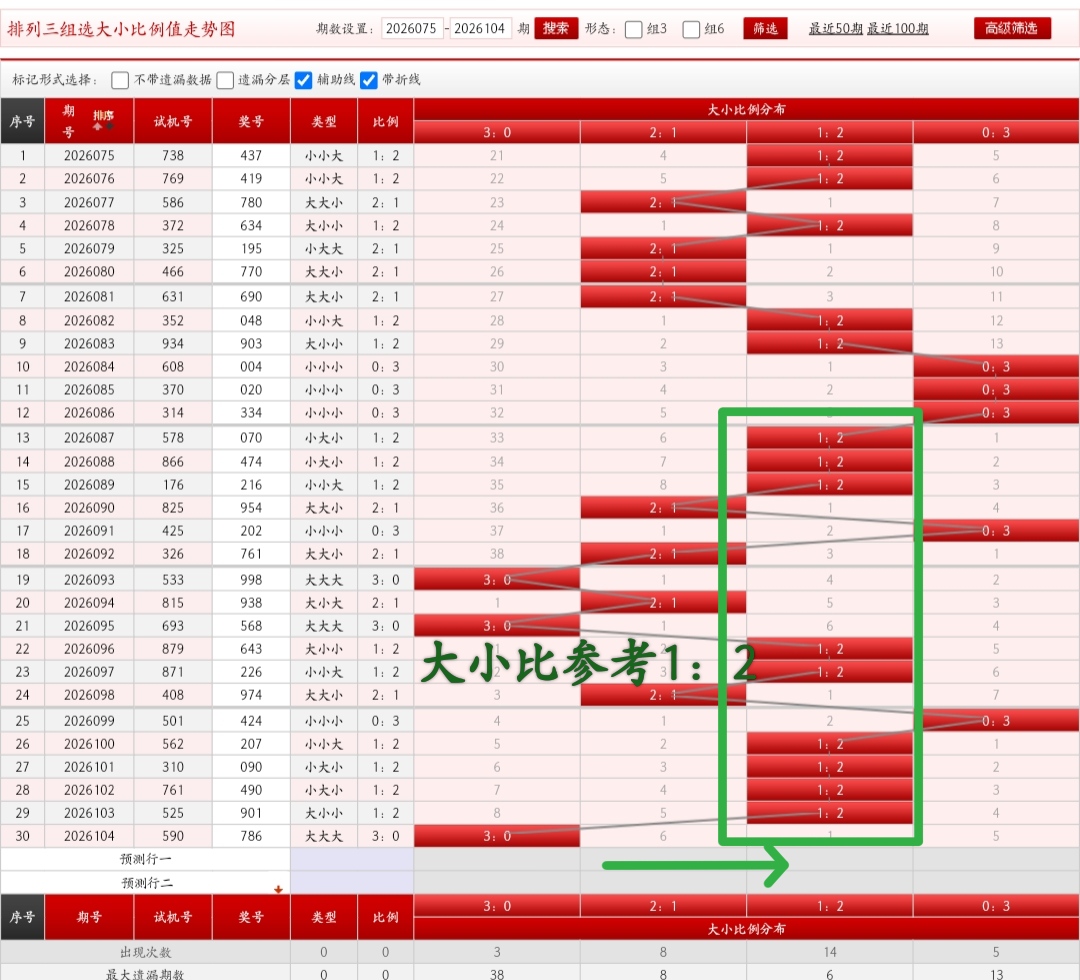Click the 1:2 cell in row 2026075
The height and width of the screenshot is (980, 1080).
tap(829, 155)
